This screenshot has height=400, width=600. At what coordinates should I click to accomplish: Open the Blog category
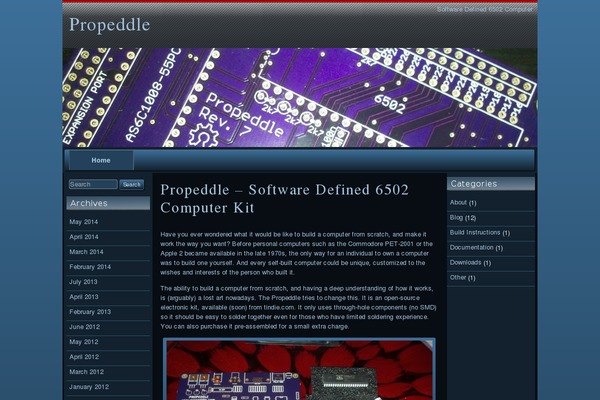click(x=456, y=217)
